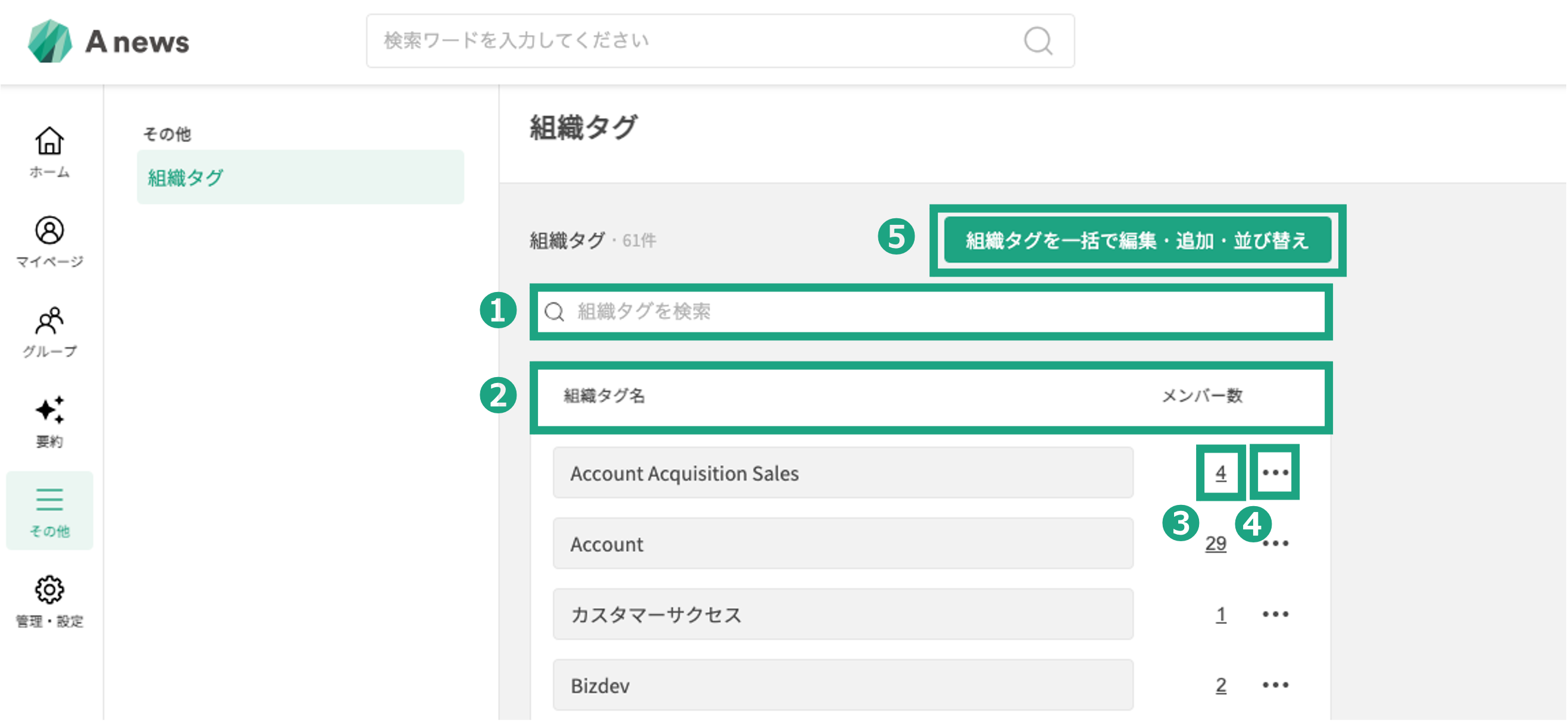Open 管理・設定 gear icon
This screenshot has width=1568, height=722.
click(x=49, y=589)
